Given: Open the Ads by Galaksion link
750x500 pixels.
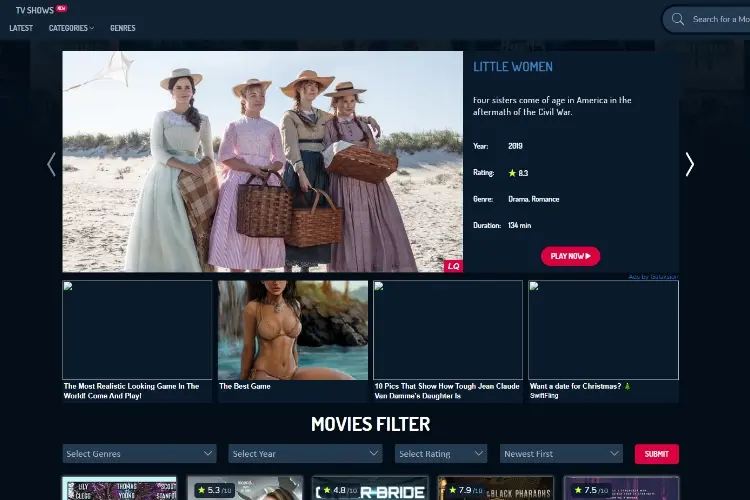Looking at the screenshot, I should pyautogui.click(x=653, y=277).
